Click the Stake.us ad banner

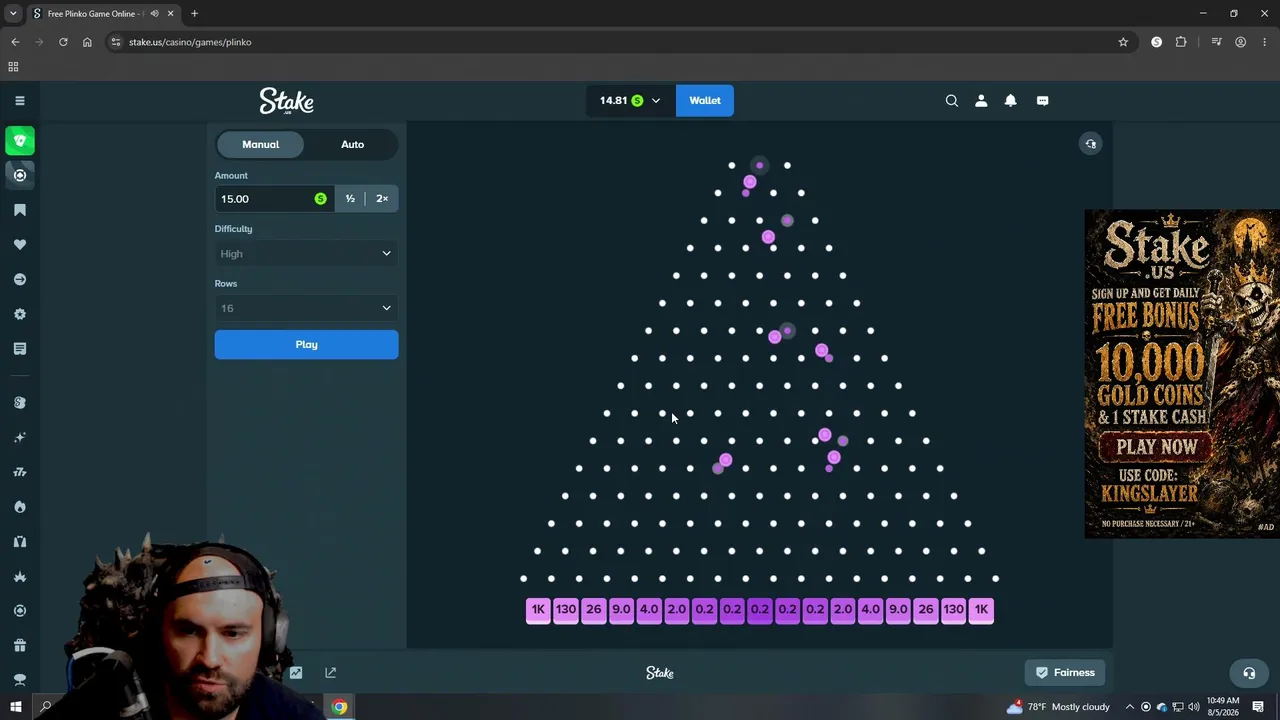[1182, 374]
